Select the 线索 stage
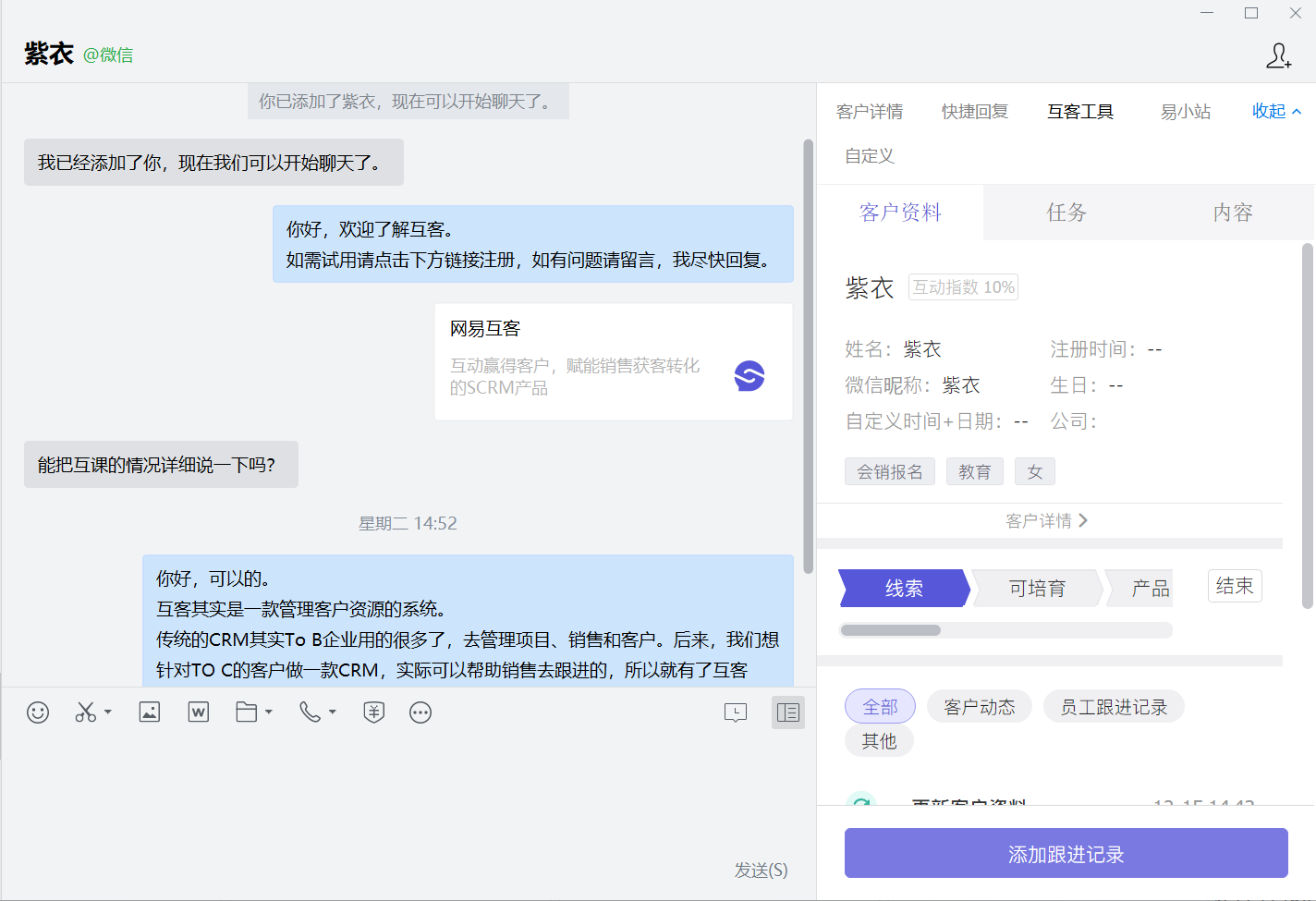Screen dimensions: 1316x901 [x=904, y=589]
